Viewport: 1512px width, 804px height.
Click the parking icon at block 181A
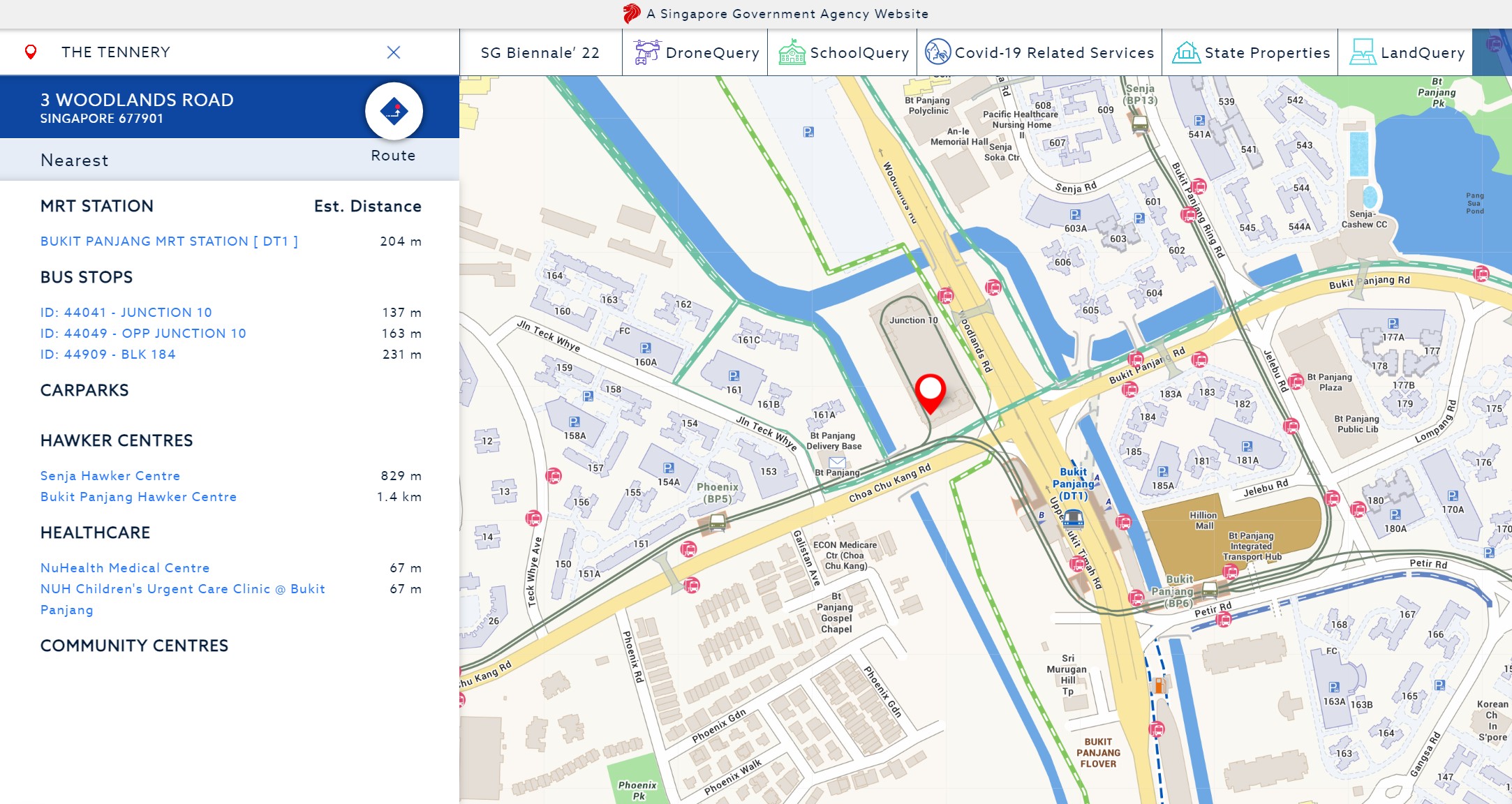tap(1247, 446)
